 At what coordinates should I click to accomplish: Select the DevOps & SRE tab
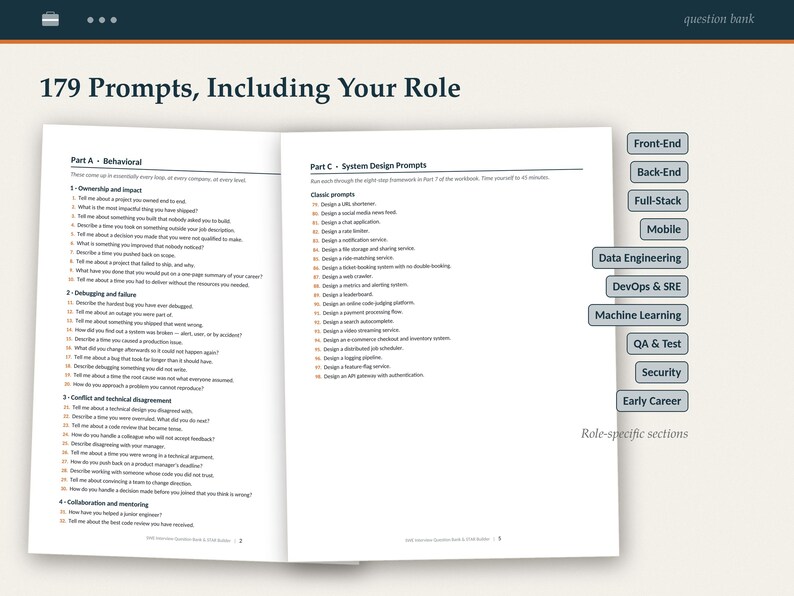(x=647, y=287)
